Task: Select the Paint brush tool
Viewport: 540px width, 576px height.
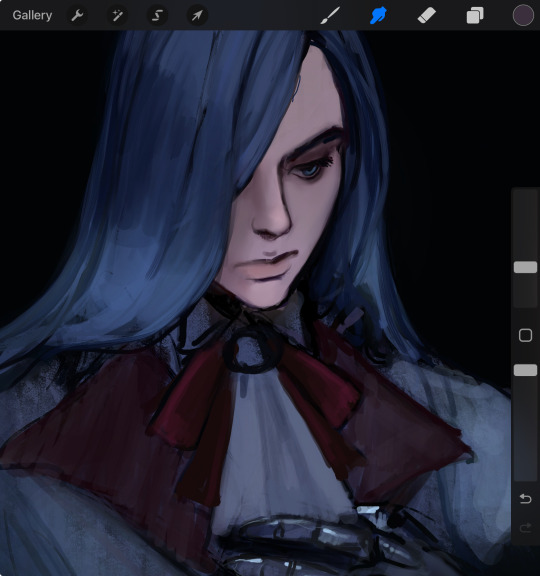Action: [x=330, y=16]
